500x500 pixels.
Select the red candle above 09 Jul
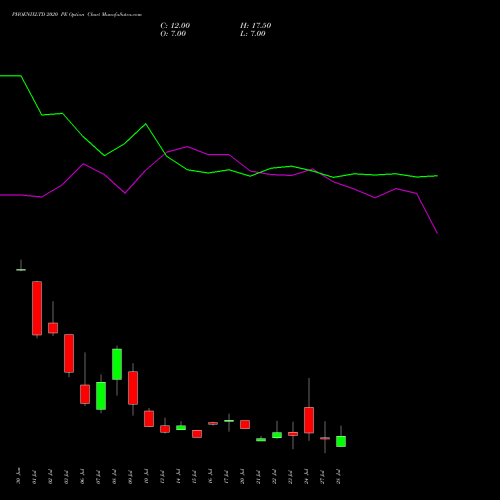(133, 388)
